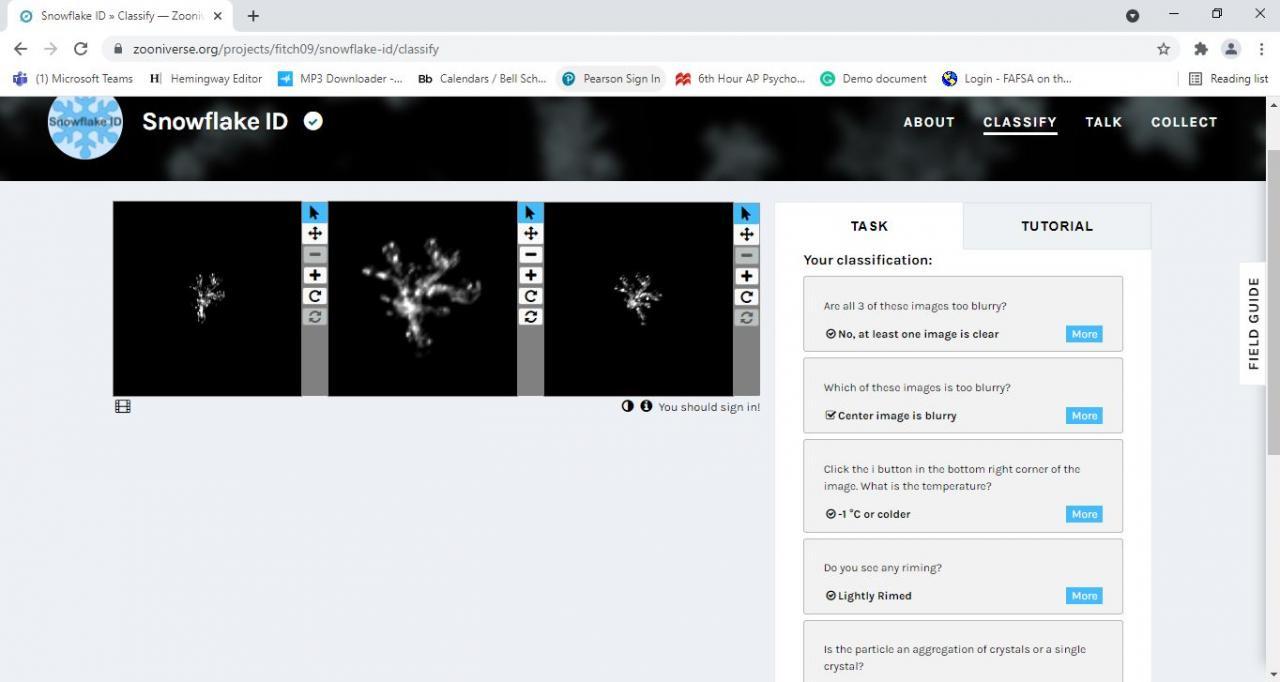Open a new browser tab
This screenshot has height=682, width=1280.
click(253, 16)
